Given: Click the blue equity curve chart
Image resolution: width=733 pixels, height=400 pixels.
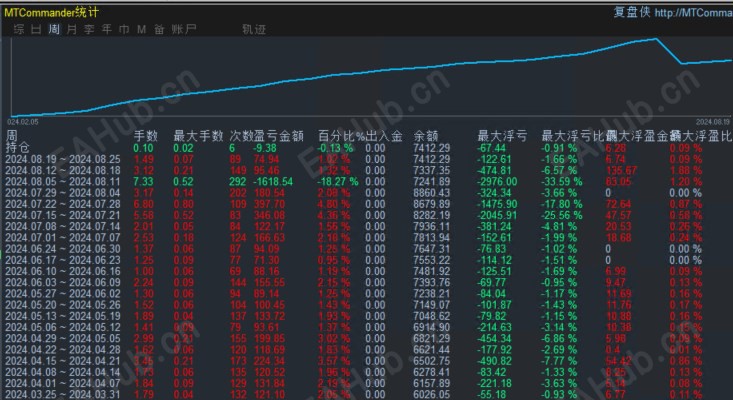Looking at the screenshot, I should (x=370, y=77).
